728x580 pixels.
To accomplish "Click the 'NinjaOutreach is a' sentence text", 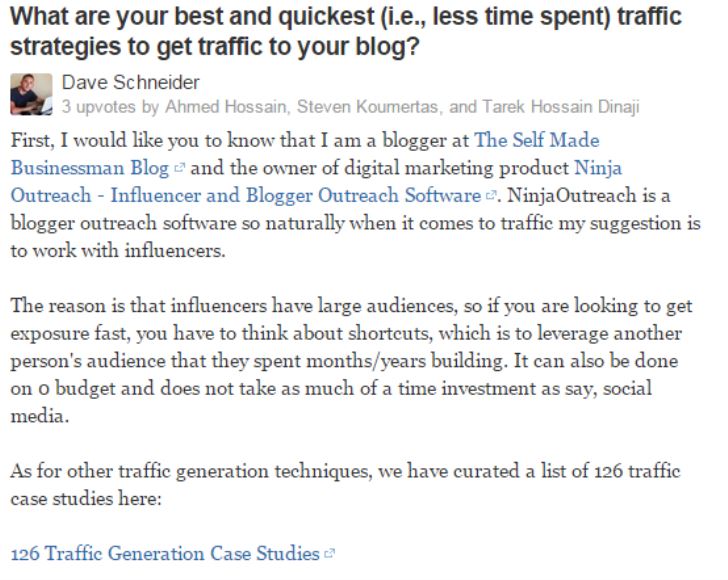I will pos(589,195).
